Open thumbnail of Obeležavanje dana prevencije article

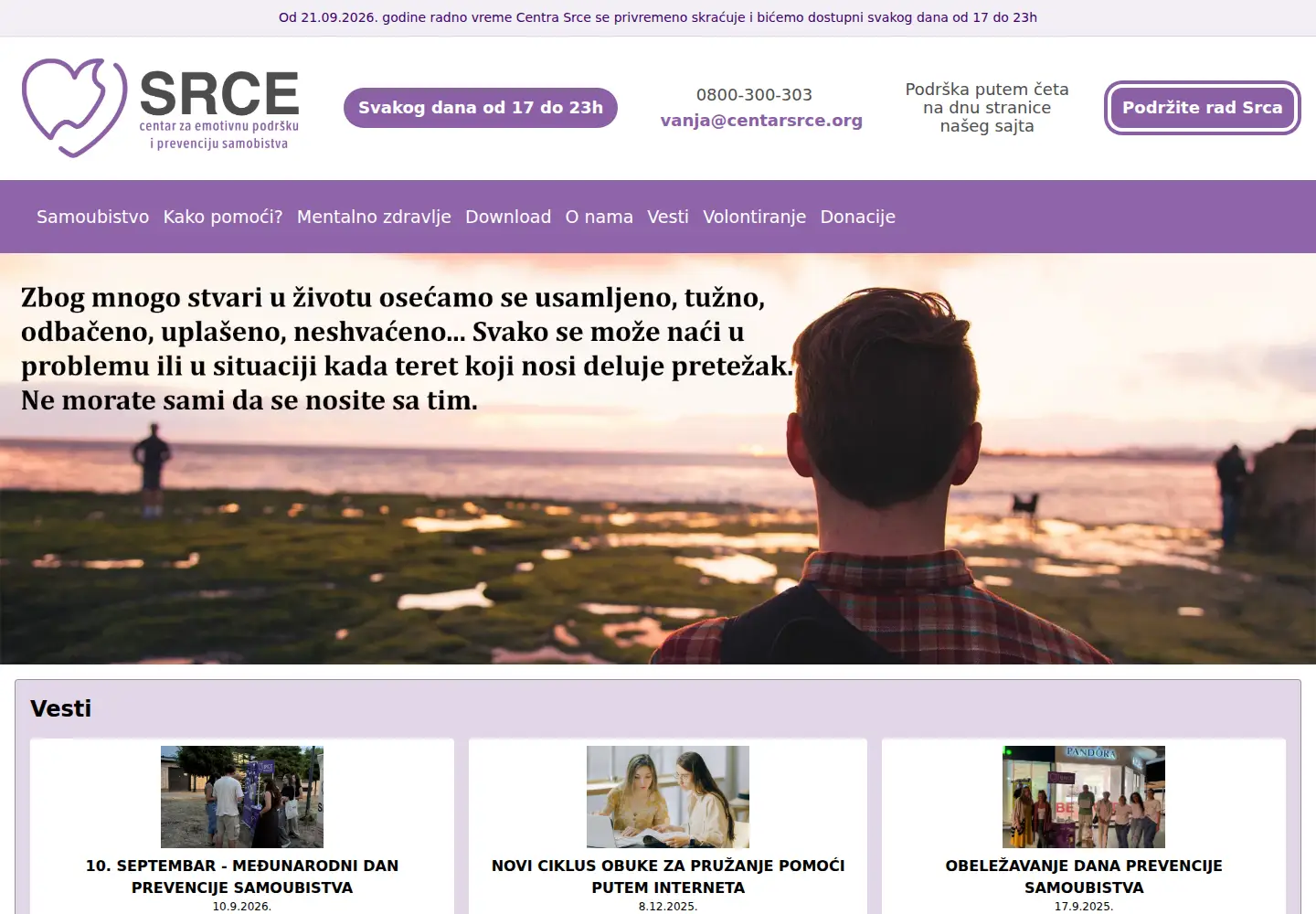click(x=1084, y=797)
